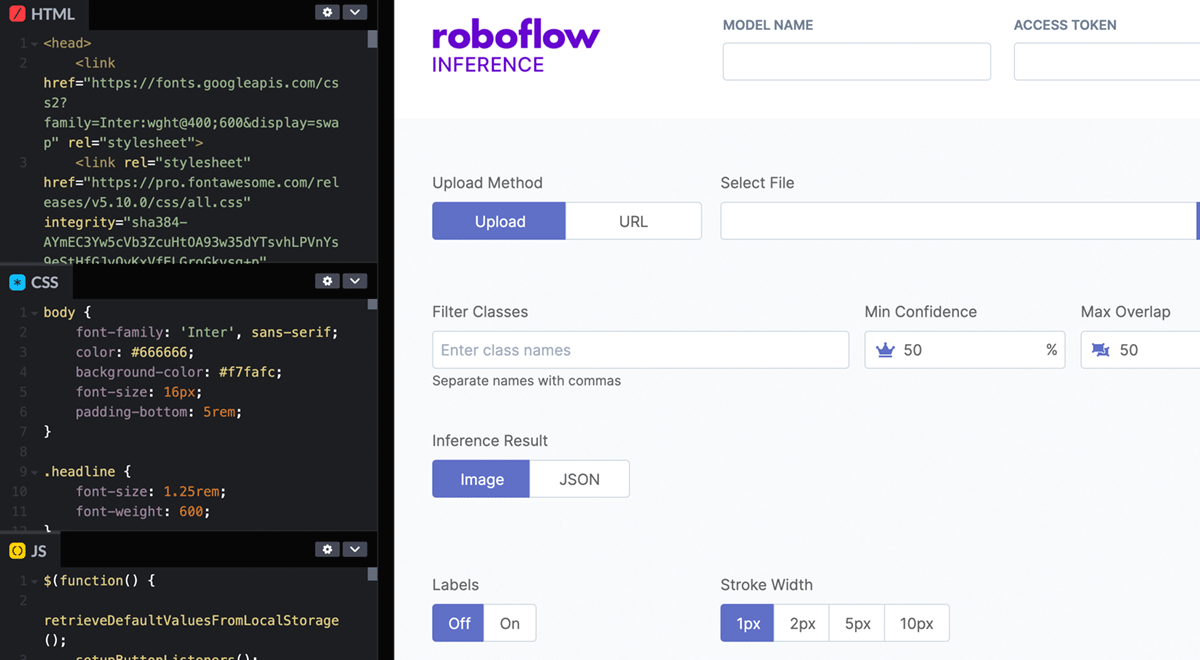Select the Image result tab
Viewport: 1200px width, 660px height.
pyautogui.click(x=481, y=479)
